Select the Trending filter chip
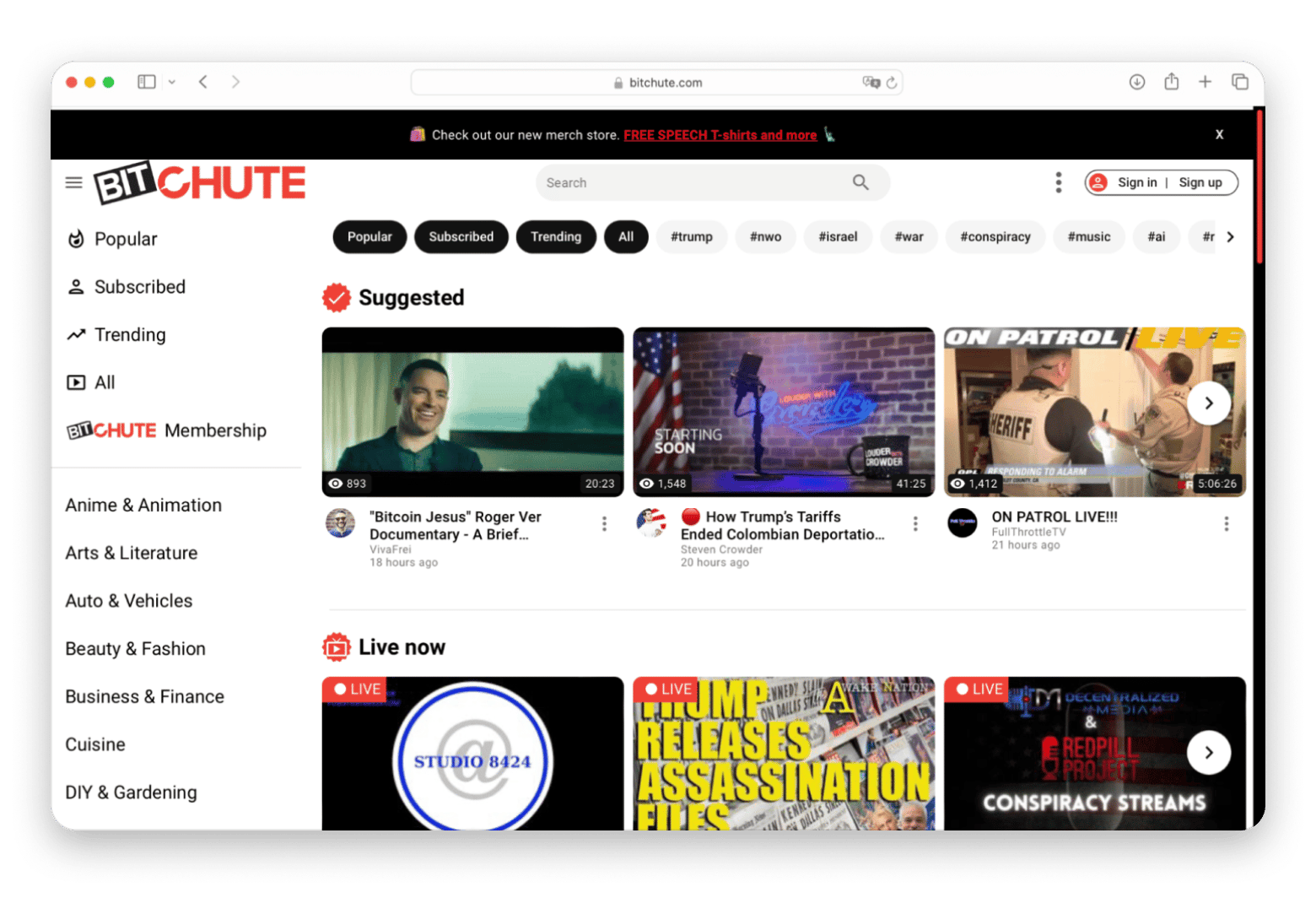 (555, 237)
